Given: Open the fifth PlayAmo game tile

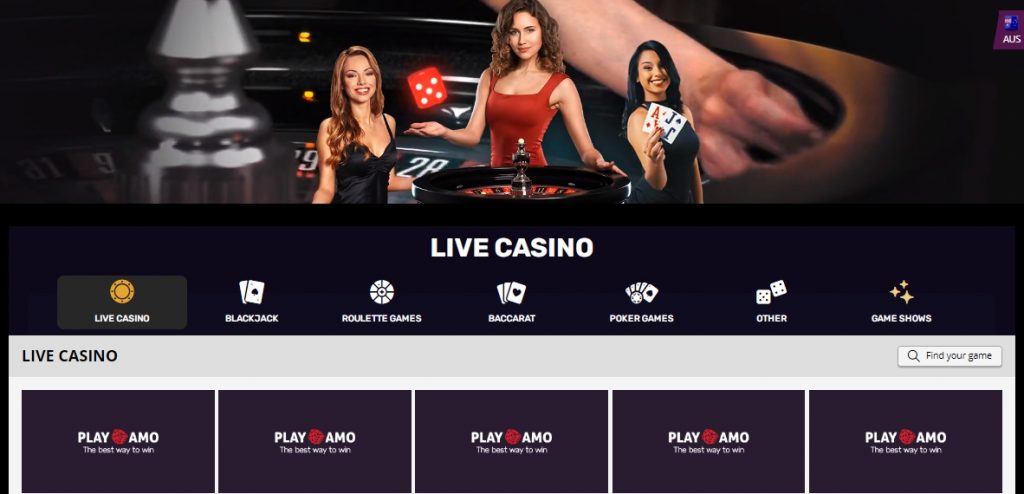Looking at the screenshot, I should (x=906, y=442).
